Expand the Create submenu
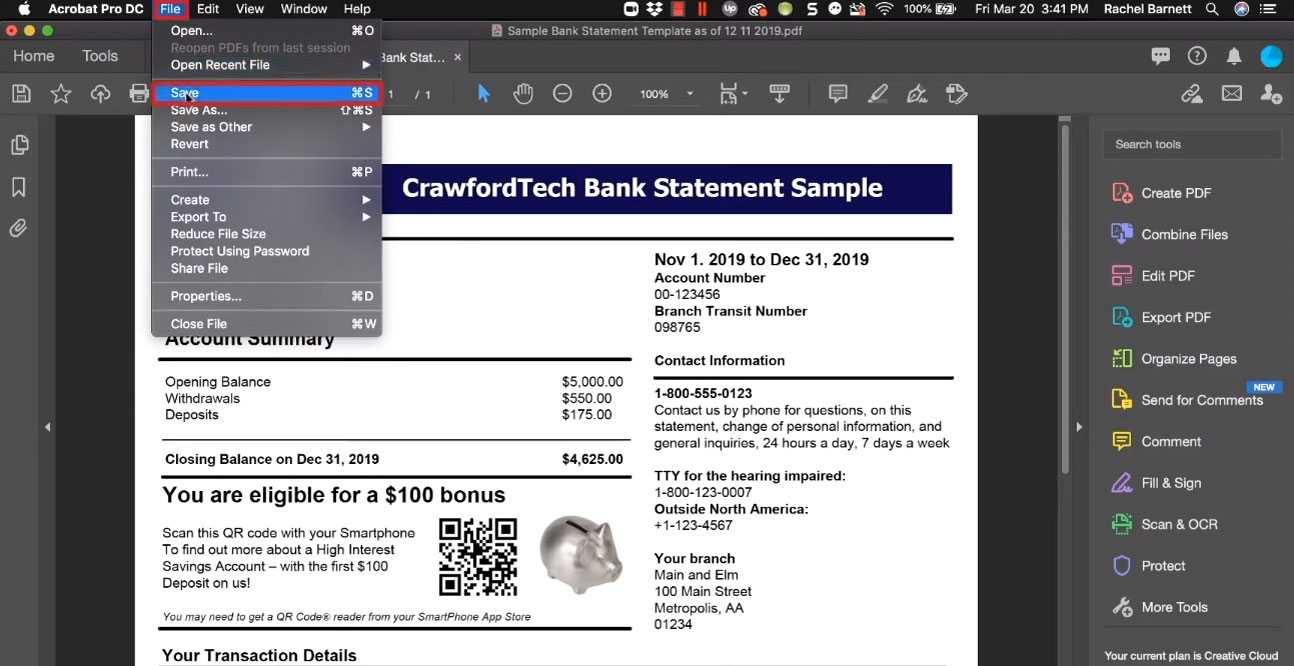Viewport: 1294px width, 666px height. click(267, 200)
